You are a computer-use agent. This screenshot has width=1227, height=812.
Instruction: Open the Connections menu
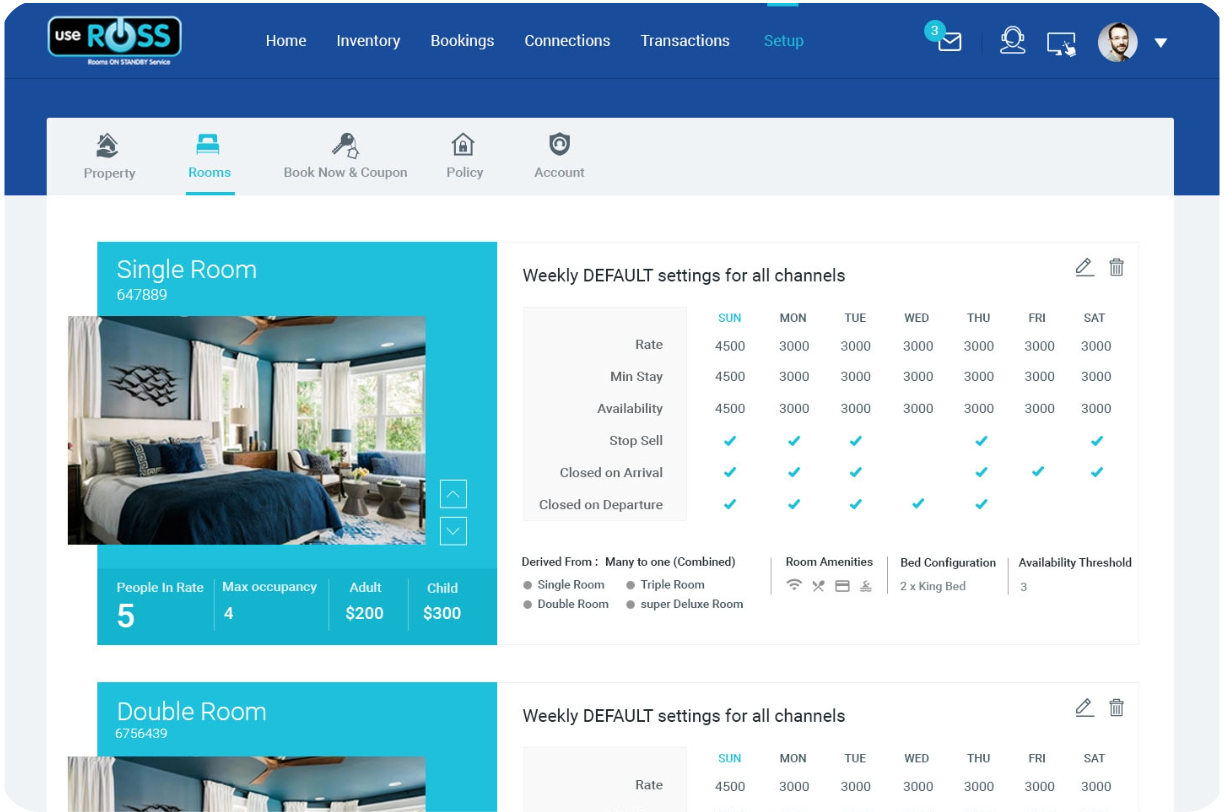567,41
